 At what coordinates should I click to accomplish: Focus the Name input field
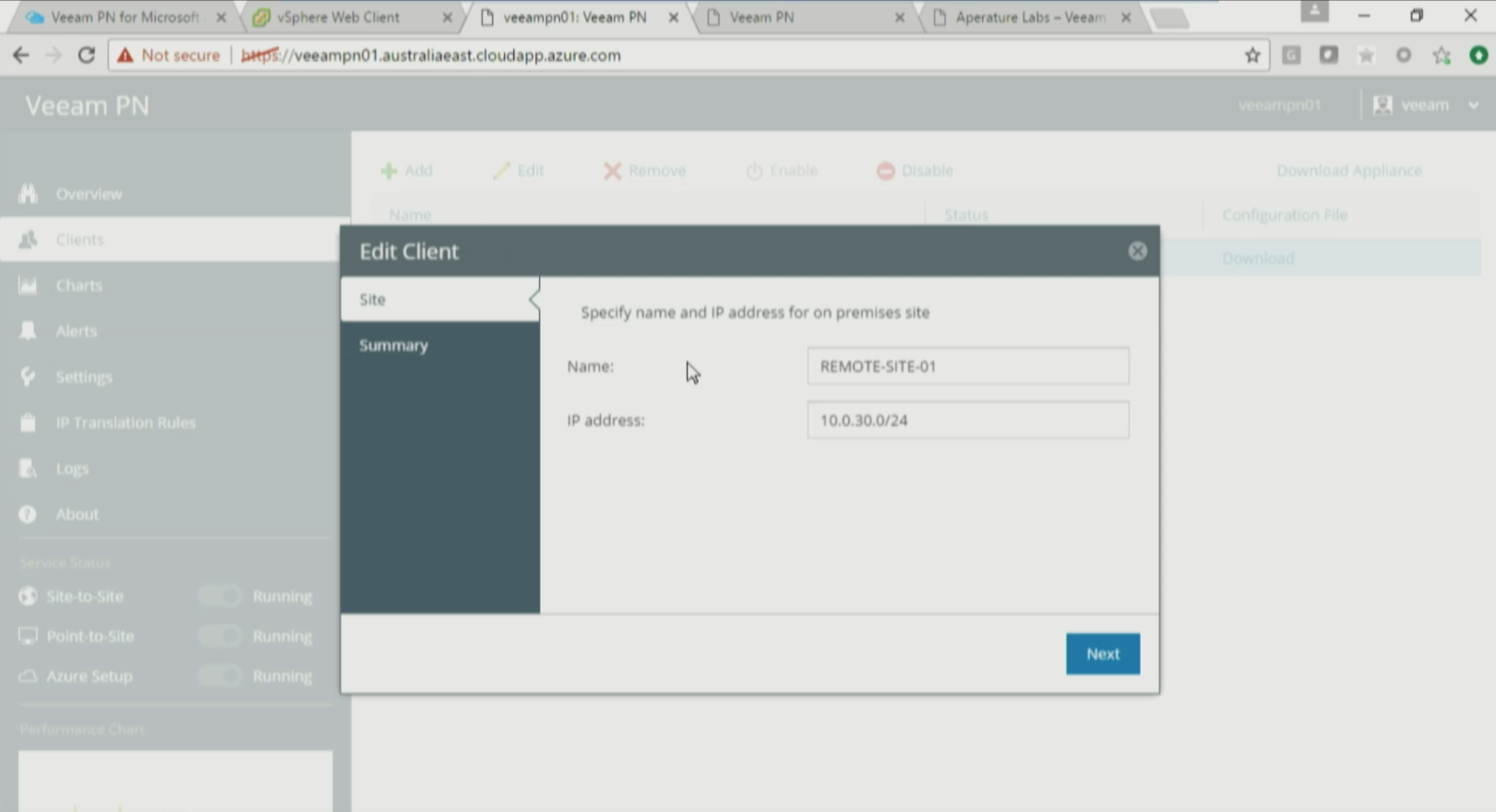967,366
